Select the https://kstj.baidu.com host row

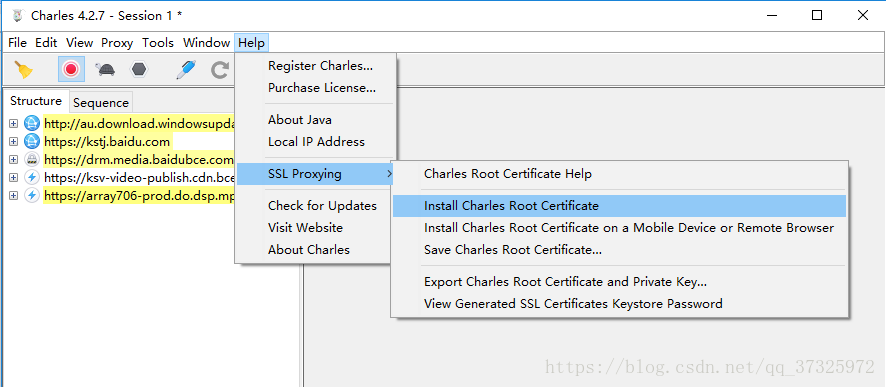pos(107,141)
